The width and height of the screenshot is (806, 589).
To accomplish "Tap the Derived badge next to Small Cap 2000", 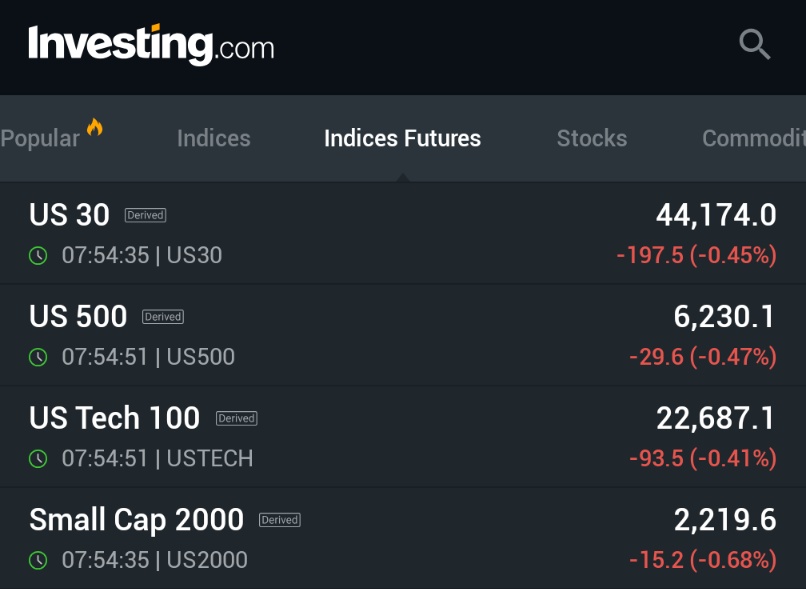I will (x=280, y=520).
